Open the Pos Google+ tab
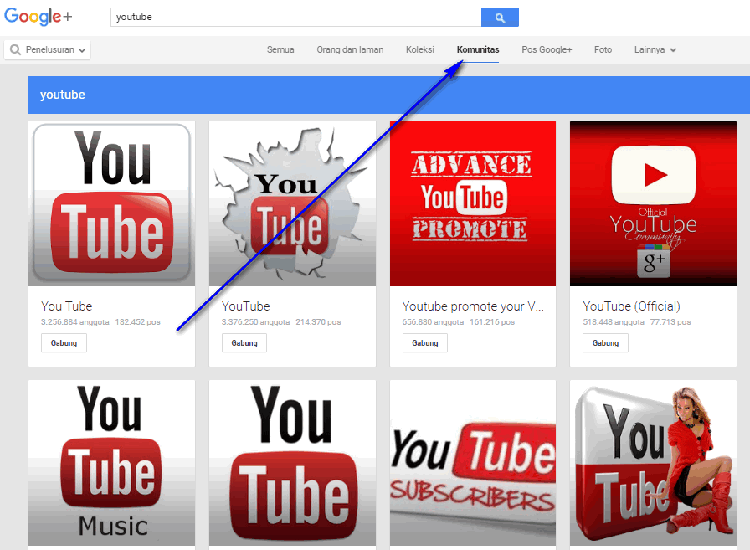This screenshot has height=550, width=750. click(x=547, y=50)
